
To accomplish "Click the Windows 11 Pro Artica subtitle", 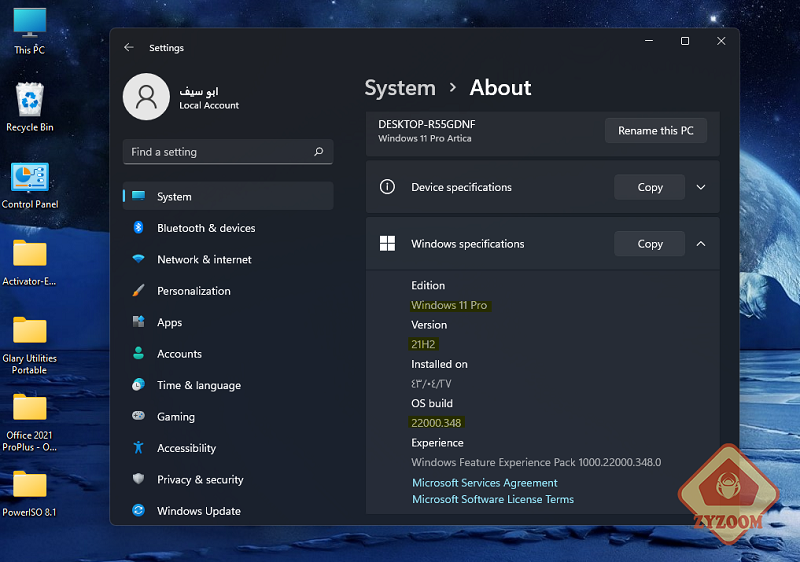I will [x=424, y=138].
